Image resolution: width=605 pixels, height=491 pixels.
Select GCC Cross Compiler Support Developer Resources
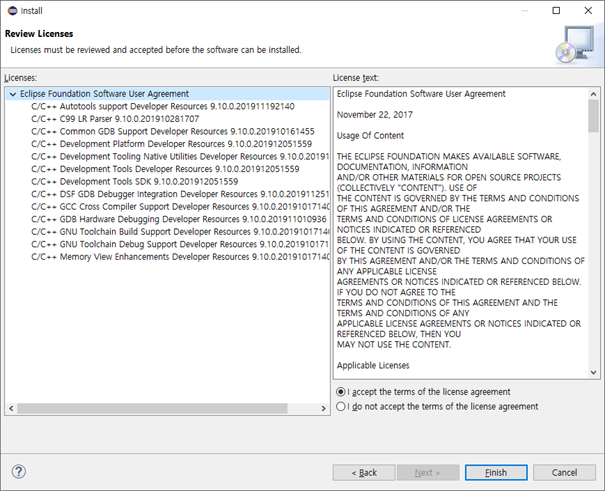180,207
